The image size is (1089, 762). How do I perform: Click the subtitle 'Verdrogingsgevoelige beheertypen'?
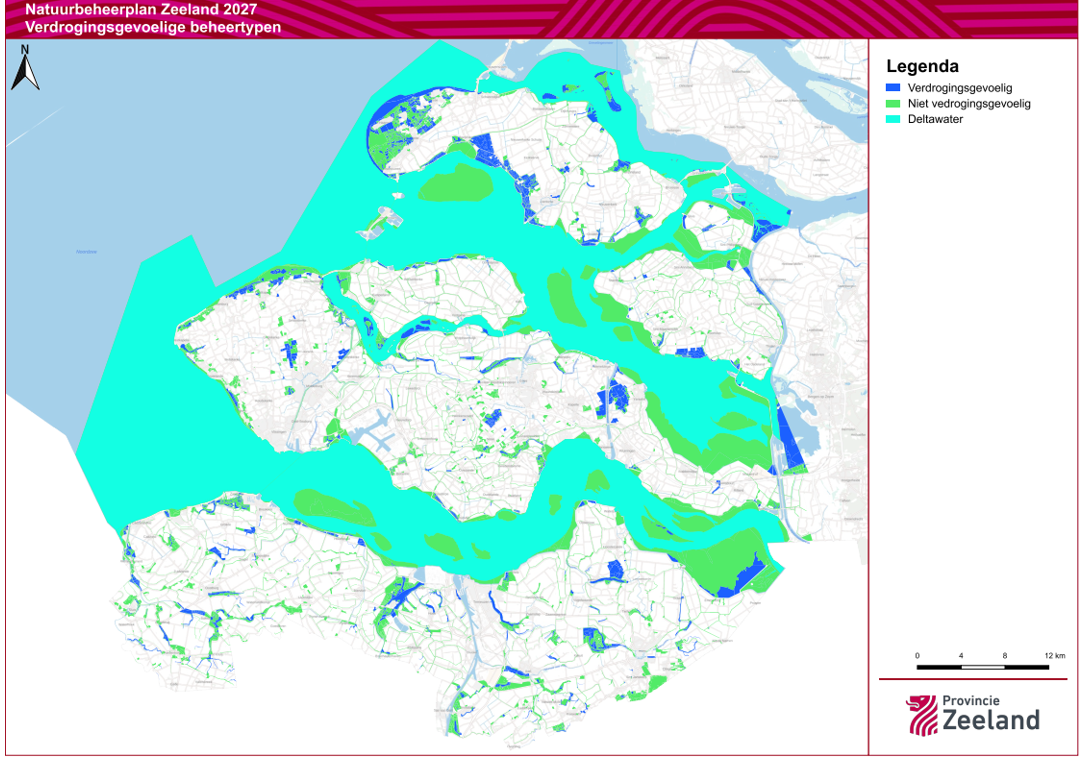point(153,27)
